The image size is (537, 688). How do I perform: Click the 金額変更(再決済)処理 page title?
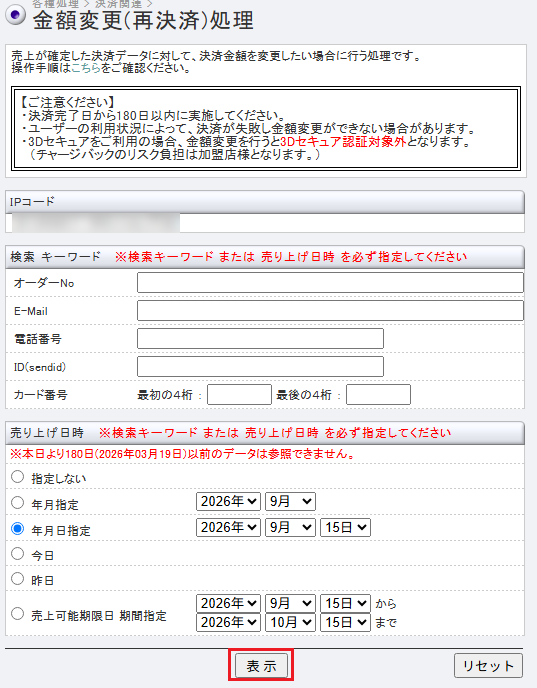coord(143,21)
